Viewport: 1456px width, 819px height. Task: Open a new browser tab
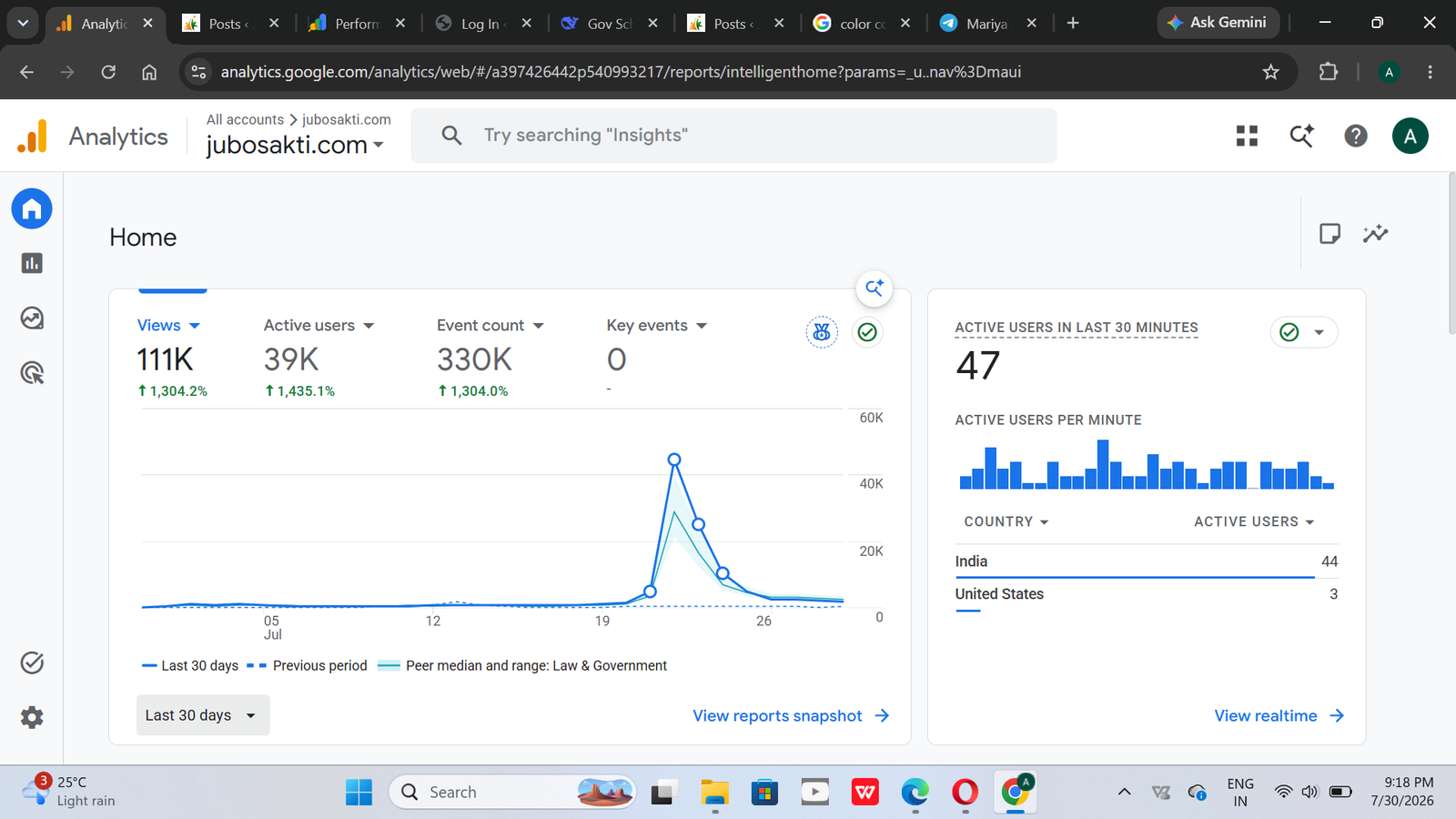coord(1073,23)
